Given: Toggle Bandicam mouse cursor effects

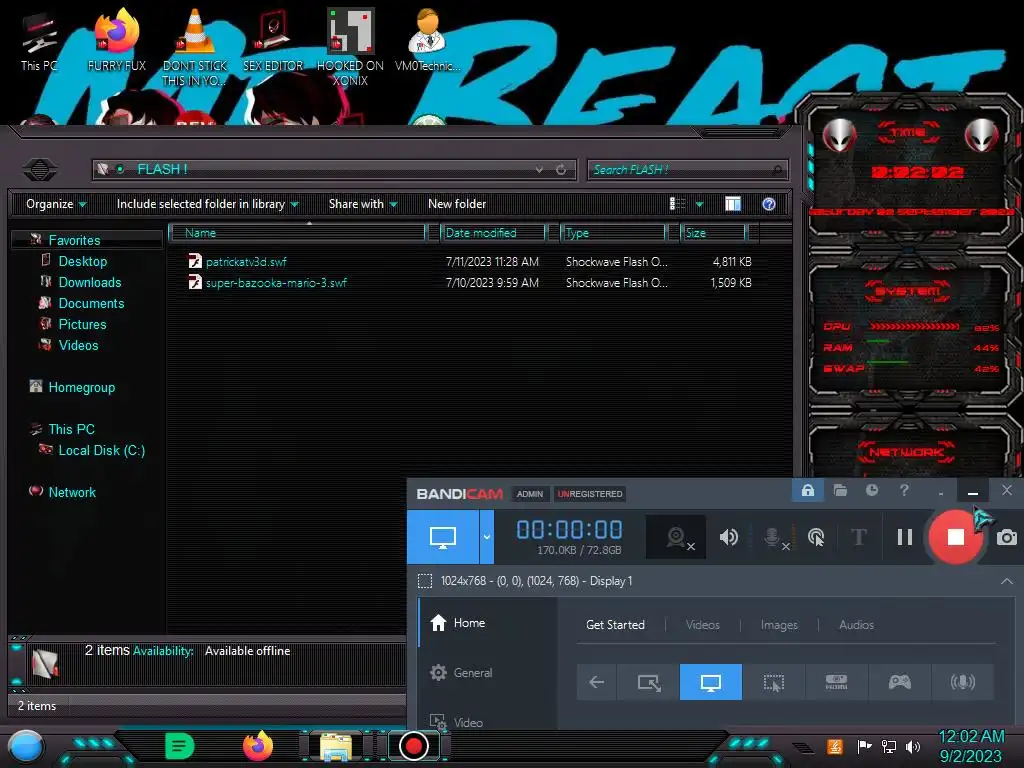Looking at the screenshot, I should point(816,537).
